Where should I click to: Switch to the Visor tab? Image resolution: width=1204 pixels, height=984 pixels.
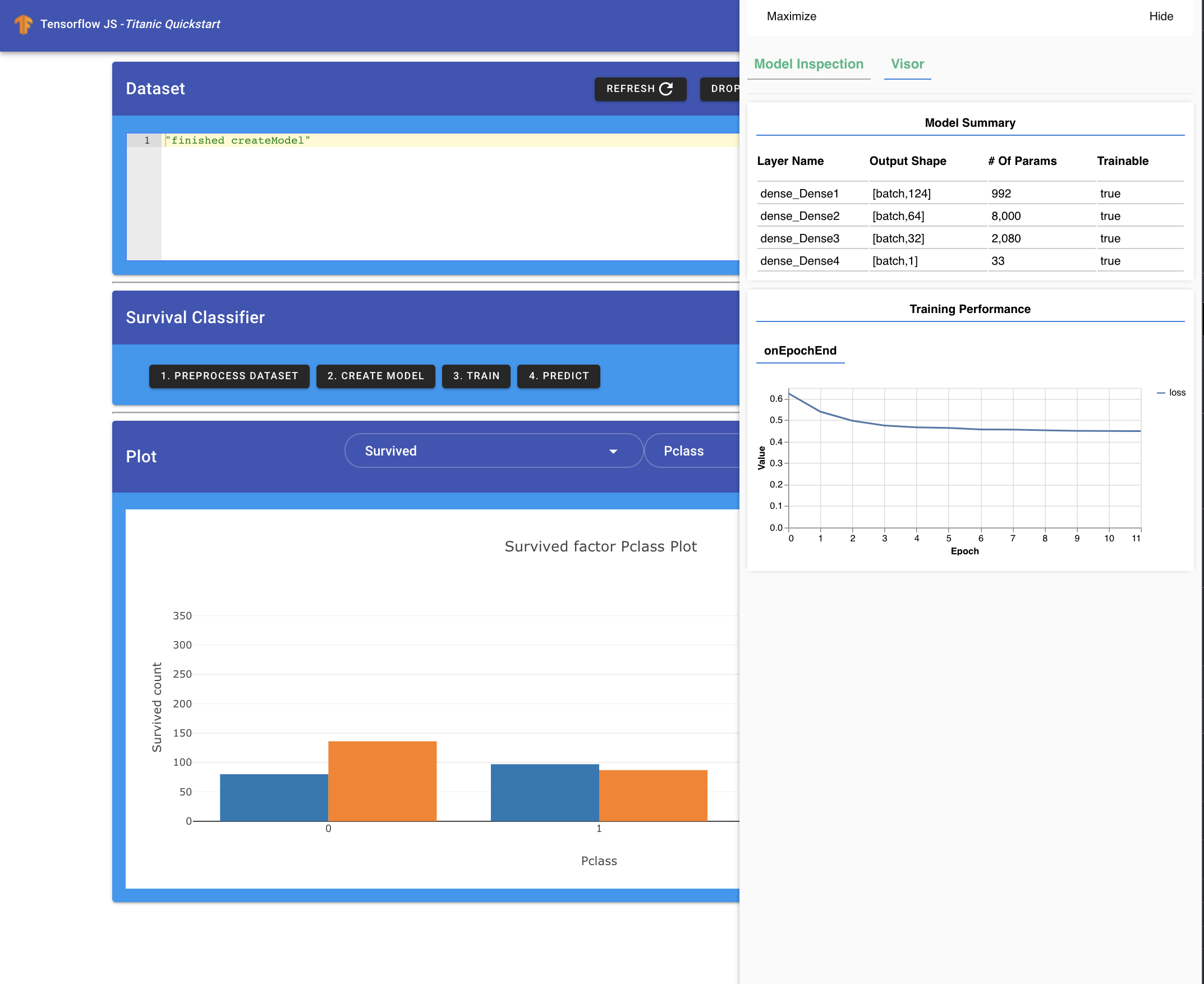(x=907, y=64)
